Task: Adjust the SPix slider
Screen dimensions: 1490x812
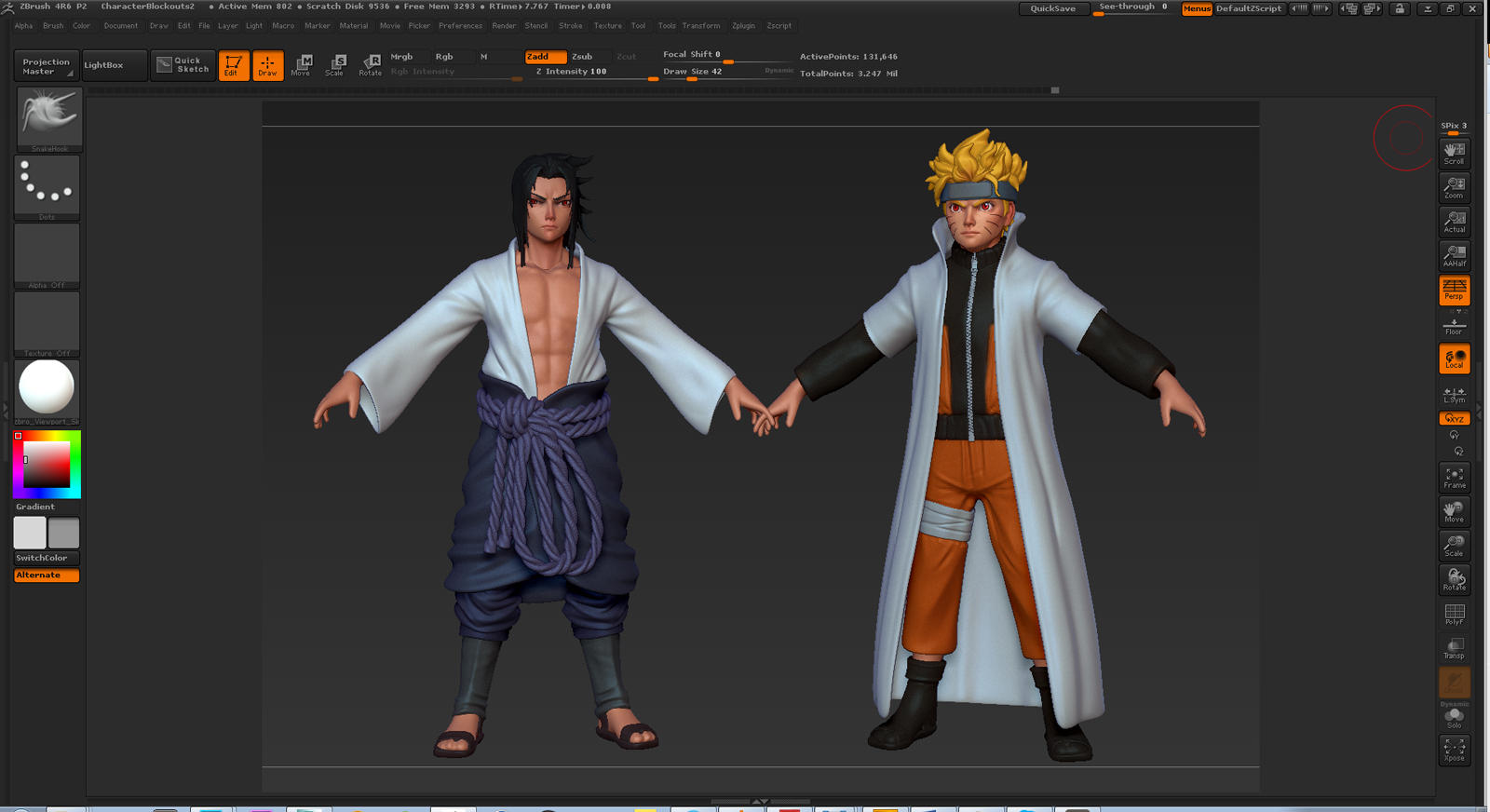Action: pyautogui.click(x=1454, y=129)
